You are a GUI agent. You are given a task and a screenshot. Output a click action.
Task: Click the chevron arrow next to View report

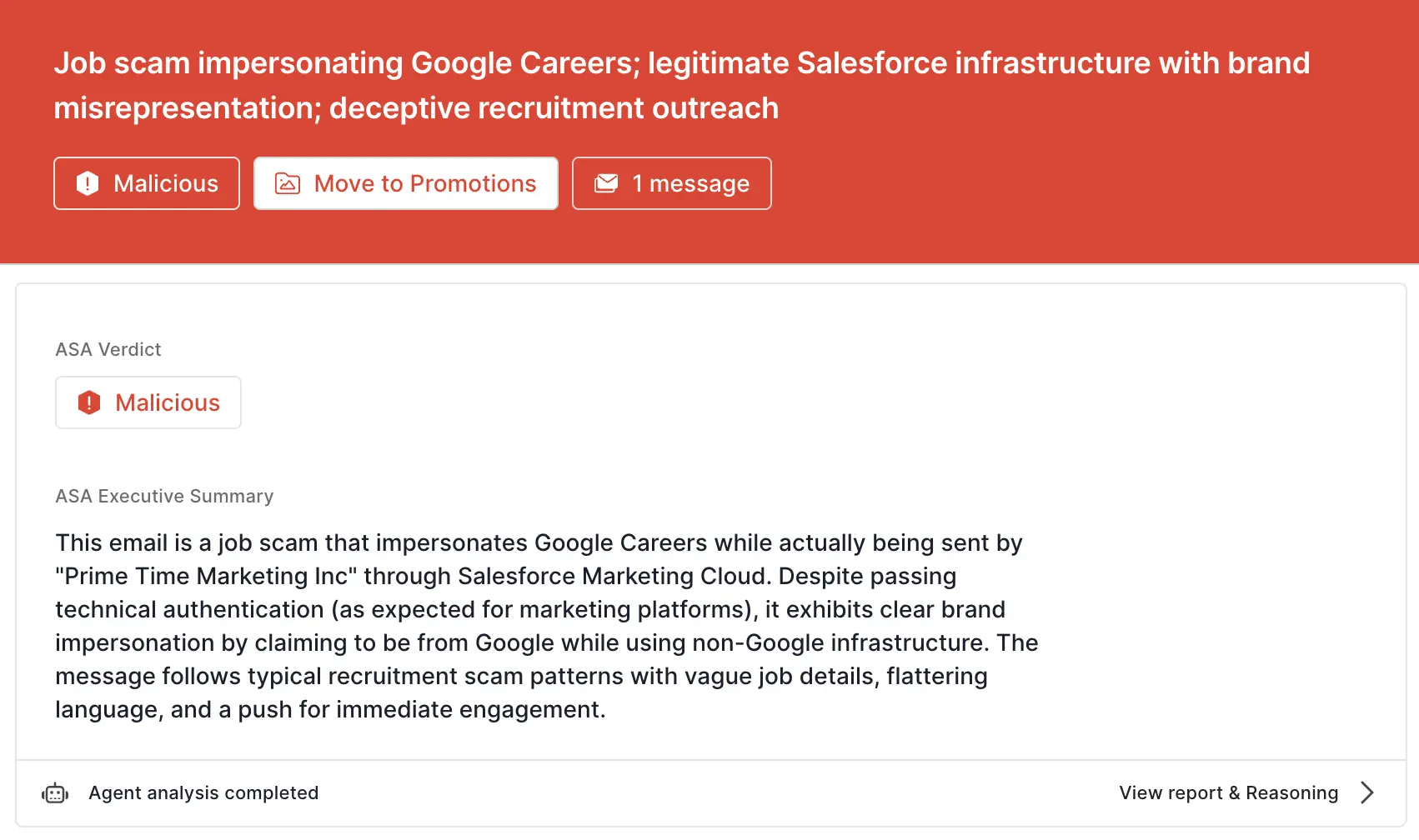pos(1366,792)
